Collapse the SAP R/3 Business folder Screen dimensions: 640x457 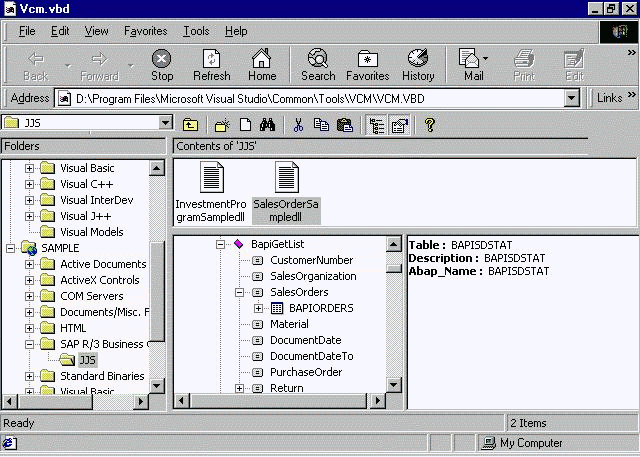point(29,344)
